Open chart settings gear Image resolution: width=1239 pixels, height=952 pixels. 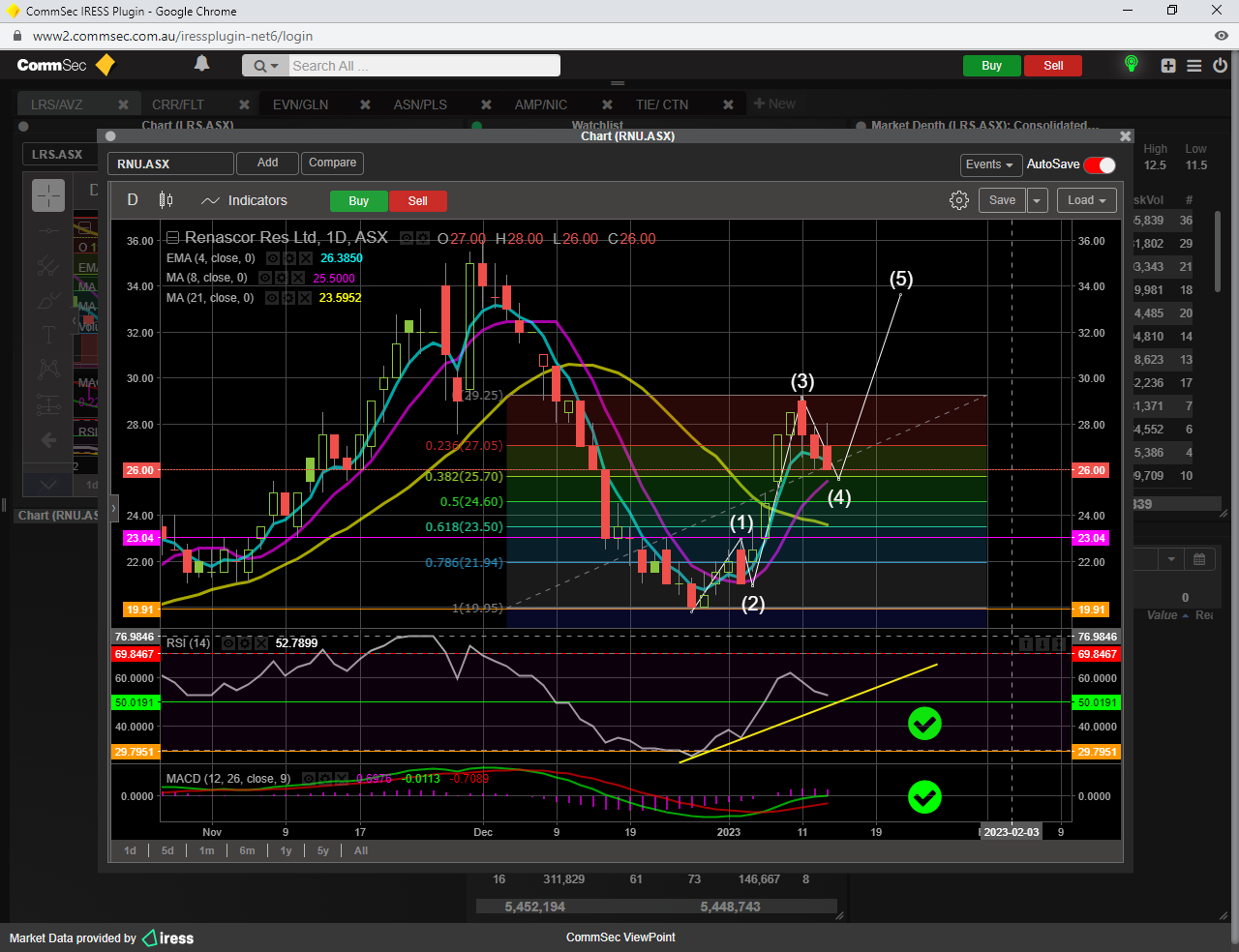pyautogui.click(x=959, y=200)
